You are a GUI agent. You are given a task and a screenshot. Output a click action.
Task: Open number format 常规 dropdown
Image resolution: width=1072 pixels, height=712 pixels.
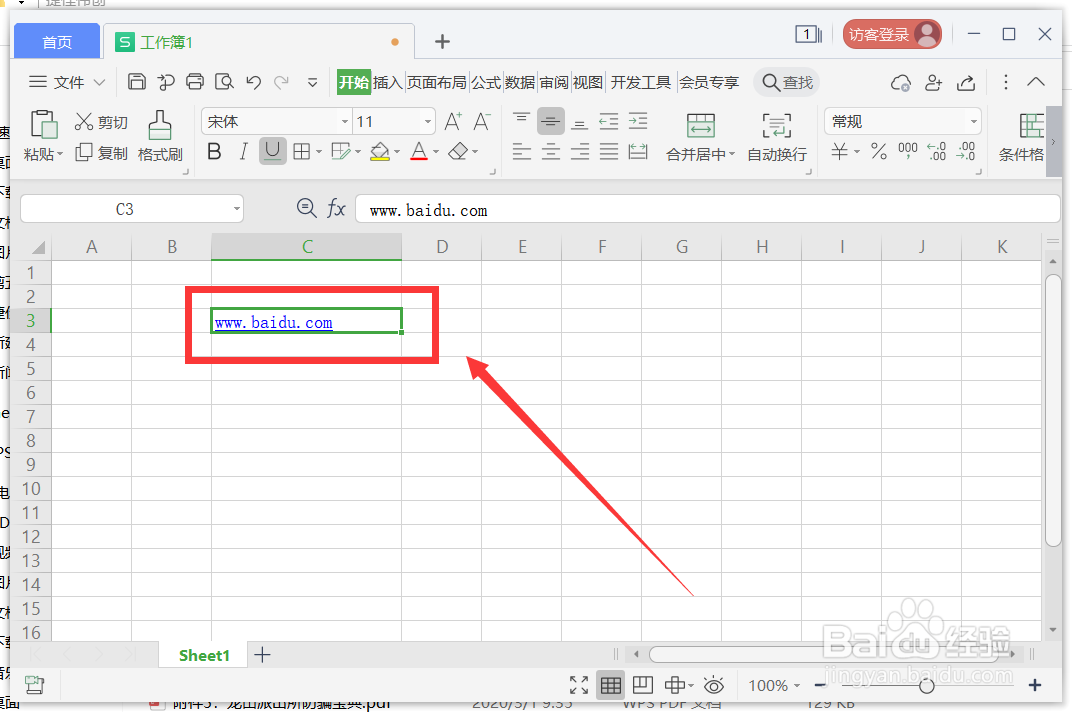[974, 122]
